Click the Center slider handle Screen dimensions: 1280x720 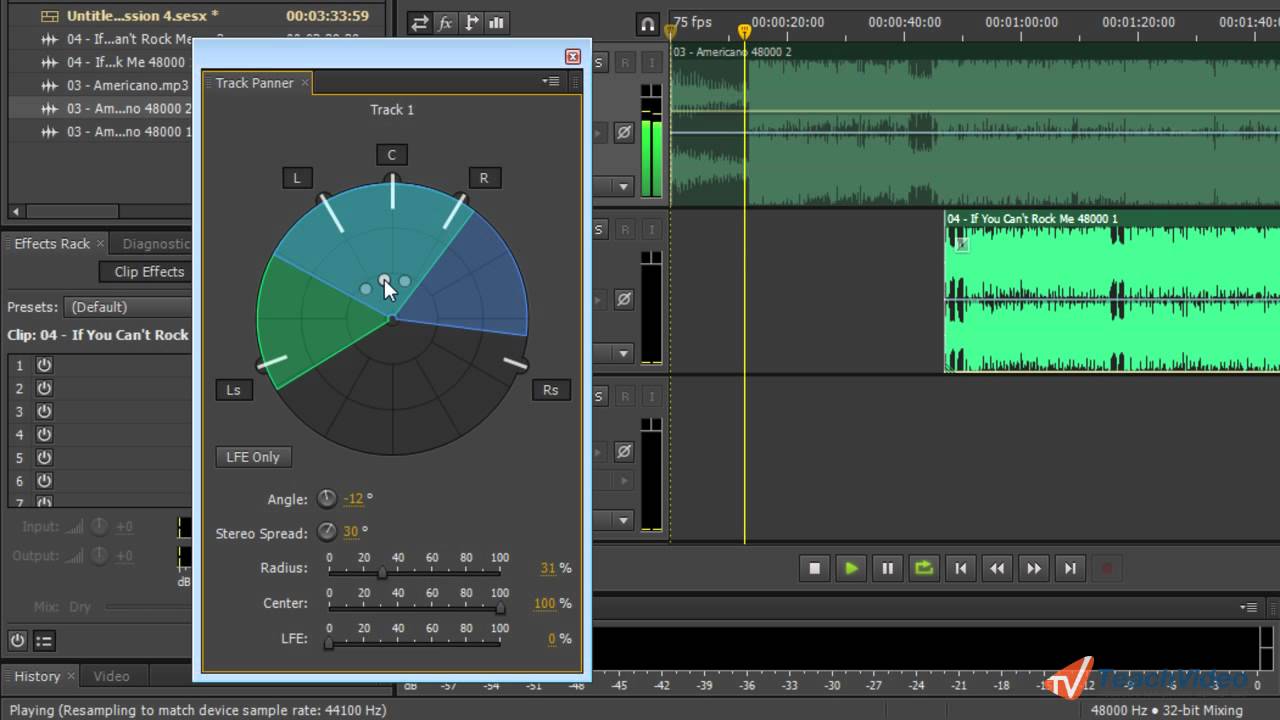[x=500, y=608]
